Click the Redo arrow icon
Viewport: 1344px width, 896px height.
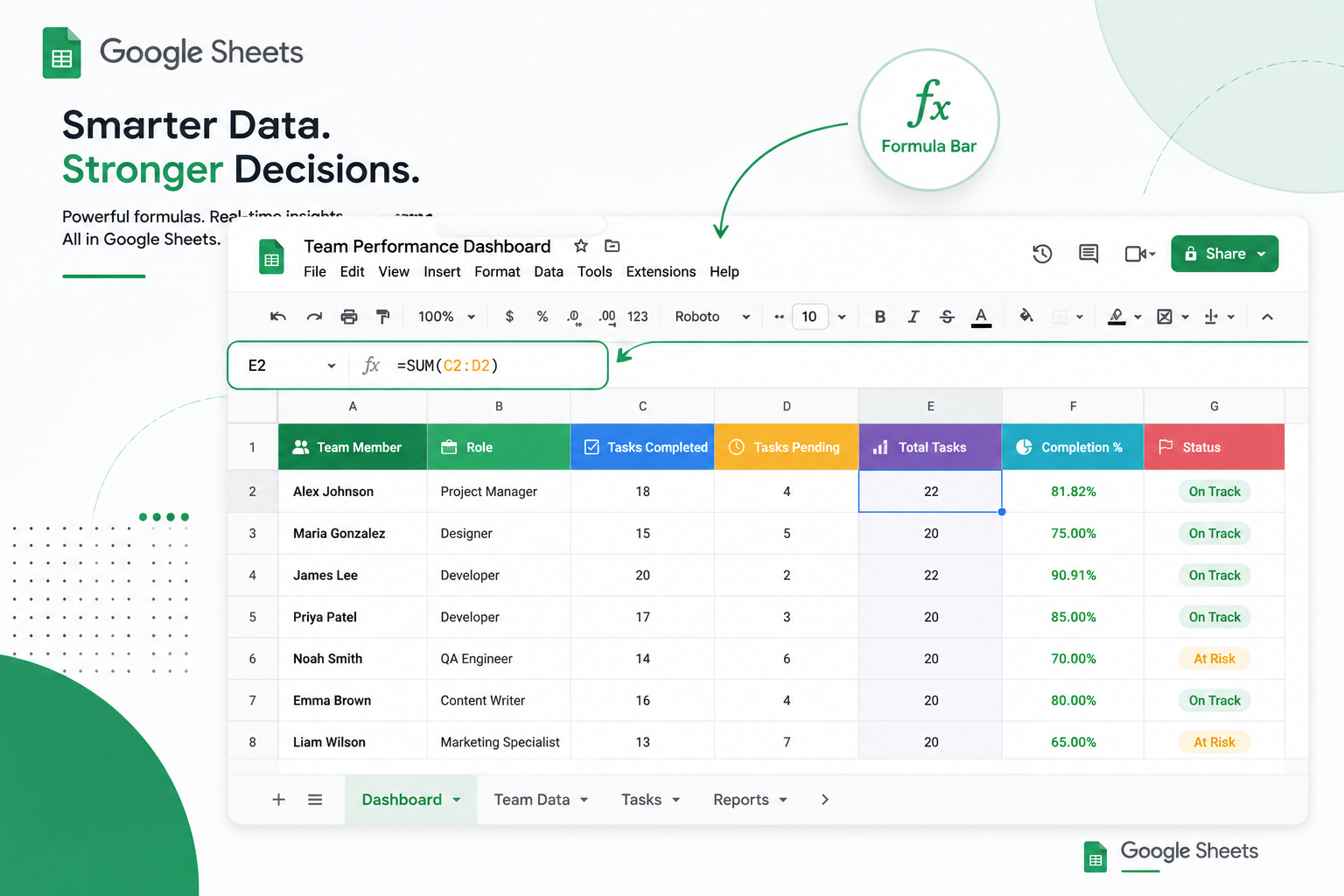click(314, 317)
